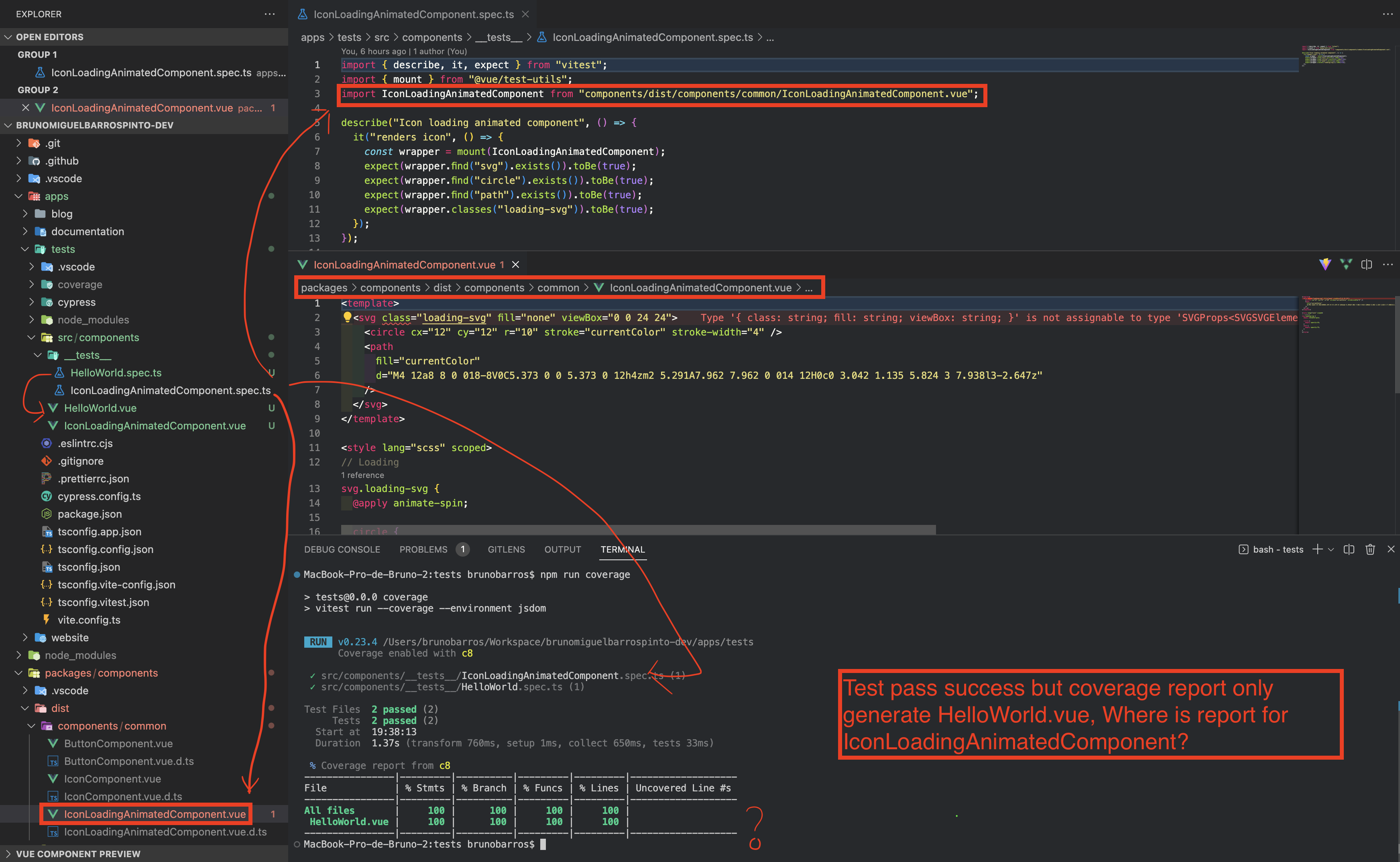Kill the terminal using the trash icon

(1370, 549)
